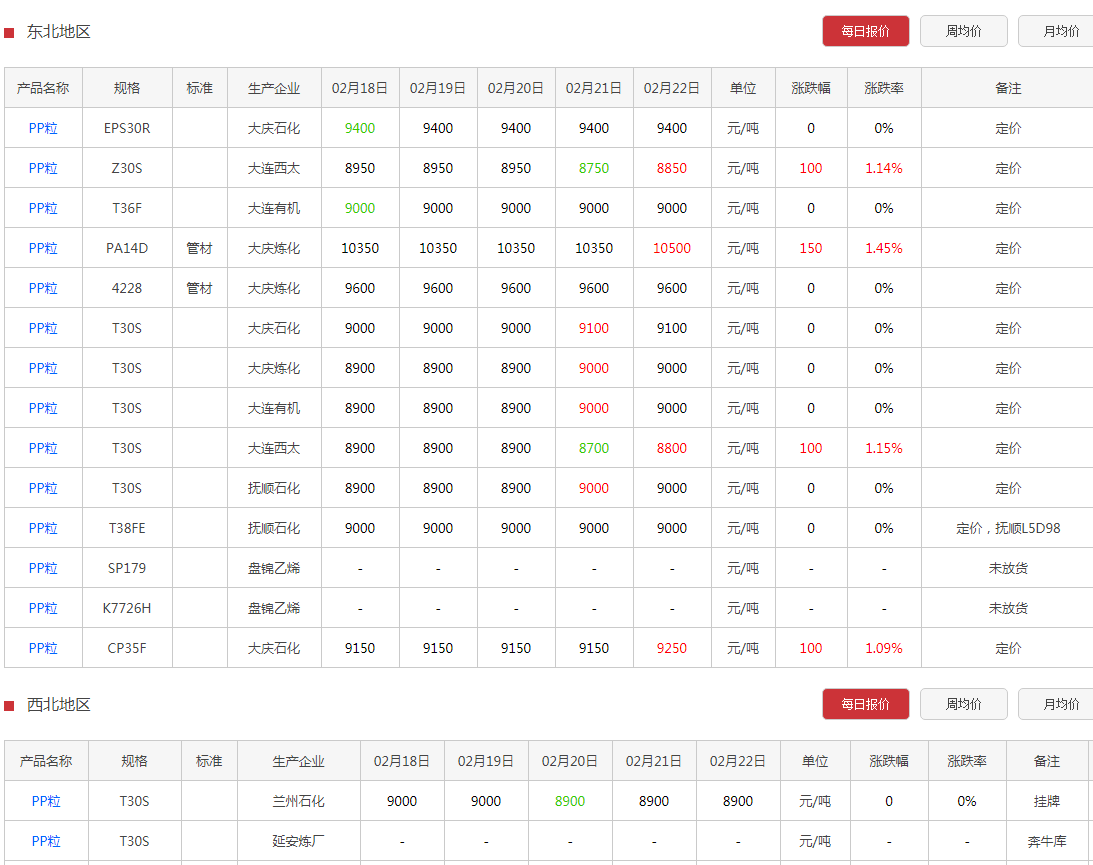Click green 8900 price in 兰州石化 row
The width and height of the screenshot is (1093, 865).
[570, 802]
